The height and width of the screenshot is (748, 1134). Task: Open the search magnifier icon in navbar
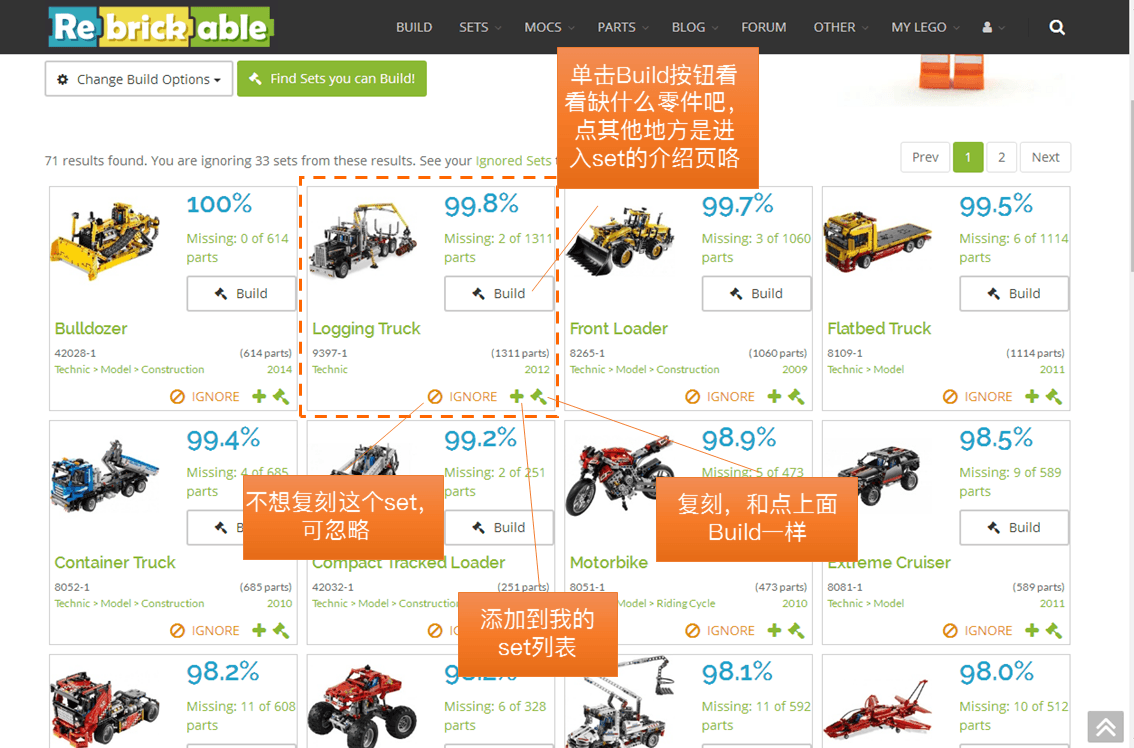coord(1057,27)
